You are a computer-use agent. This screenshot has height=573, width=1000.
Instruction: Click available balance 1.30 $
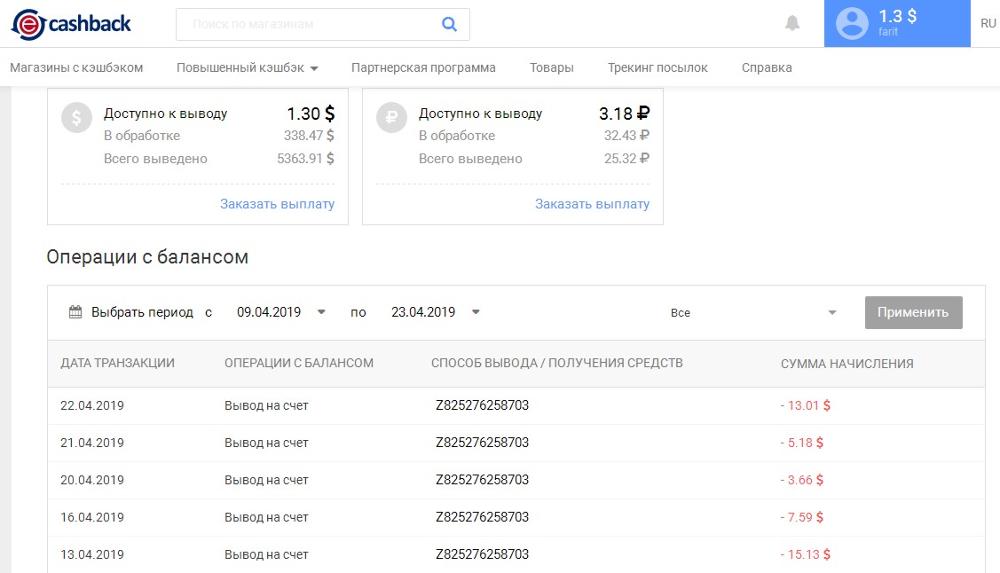(311, 114)
